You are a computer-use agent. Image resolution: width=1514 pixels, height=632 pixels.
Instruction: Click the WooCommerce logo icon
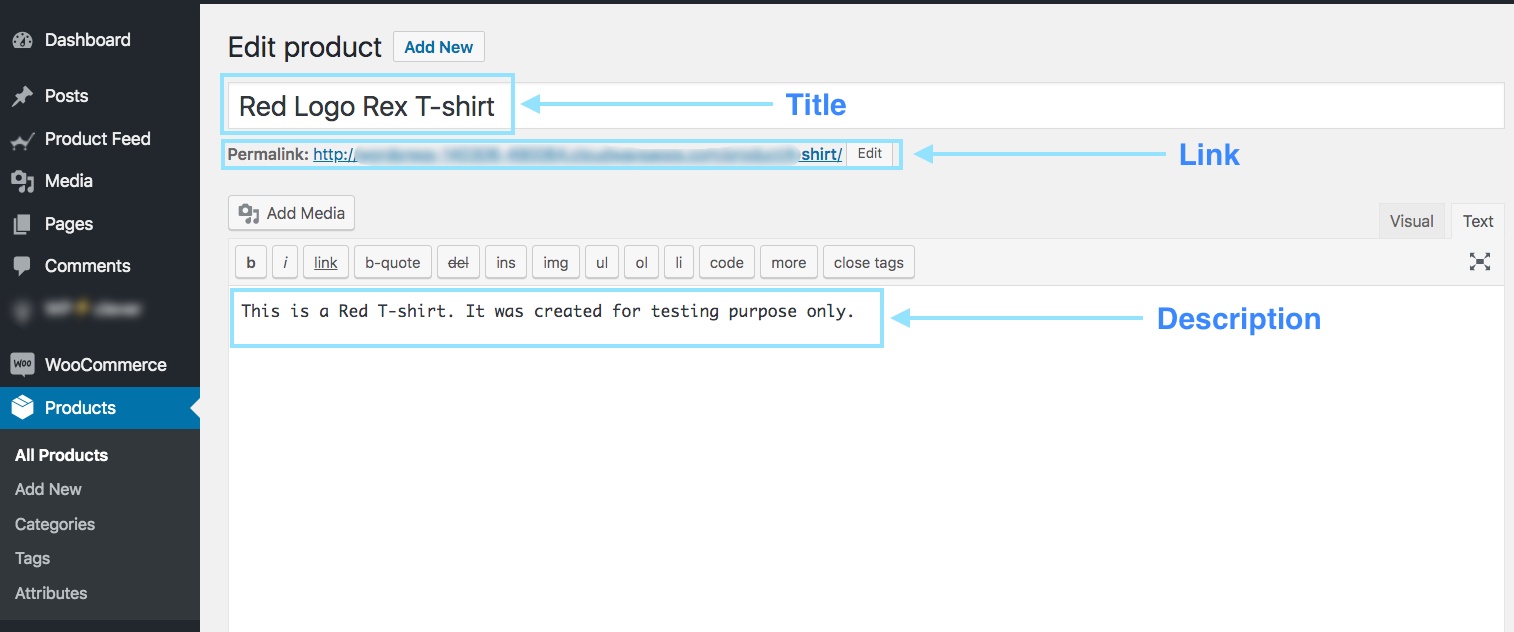click(22, 365)
